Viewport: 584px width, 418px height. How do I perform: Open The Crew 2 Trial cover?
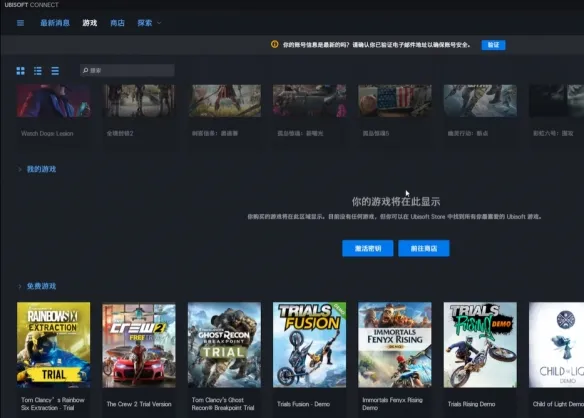click(x=139, y=345)
